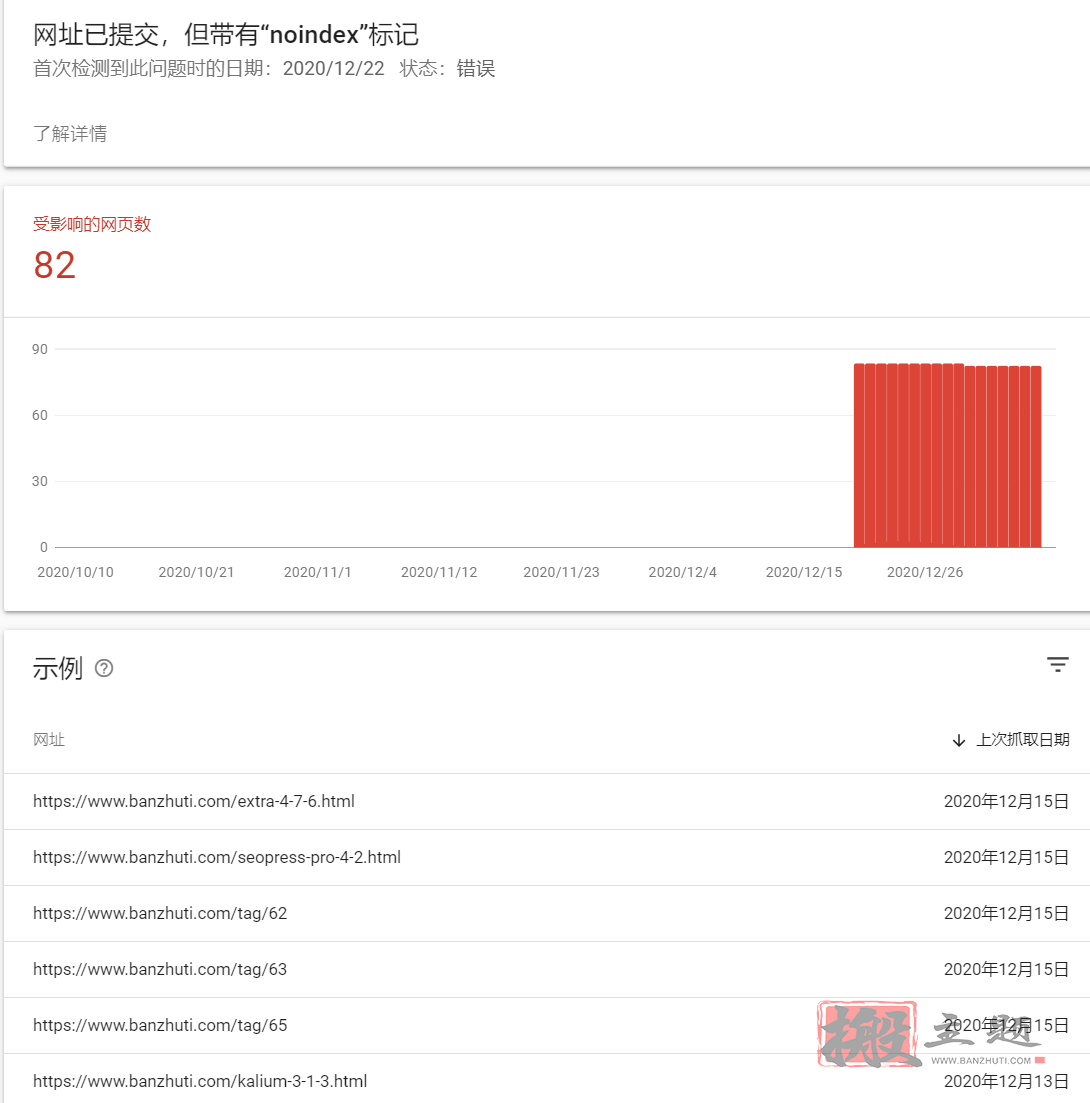Screen dimensions: 1090x1103
Task: Click the help icon next to 示例
Action: click(104, 668)
